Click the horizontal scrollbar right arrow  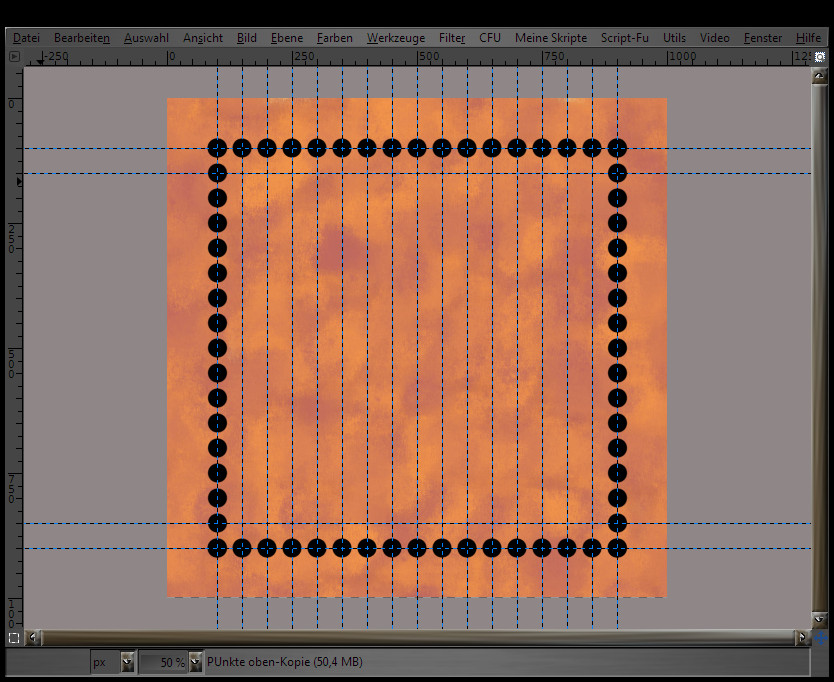[802, 637]
